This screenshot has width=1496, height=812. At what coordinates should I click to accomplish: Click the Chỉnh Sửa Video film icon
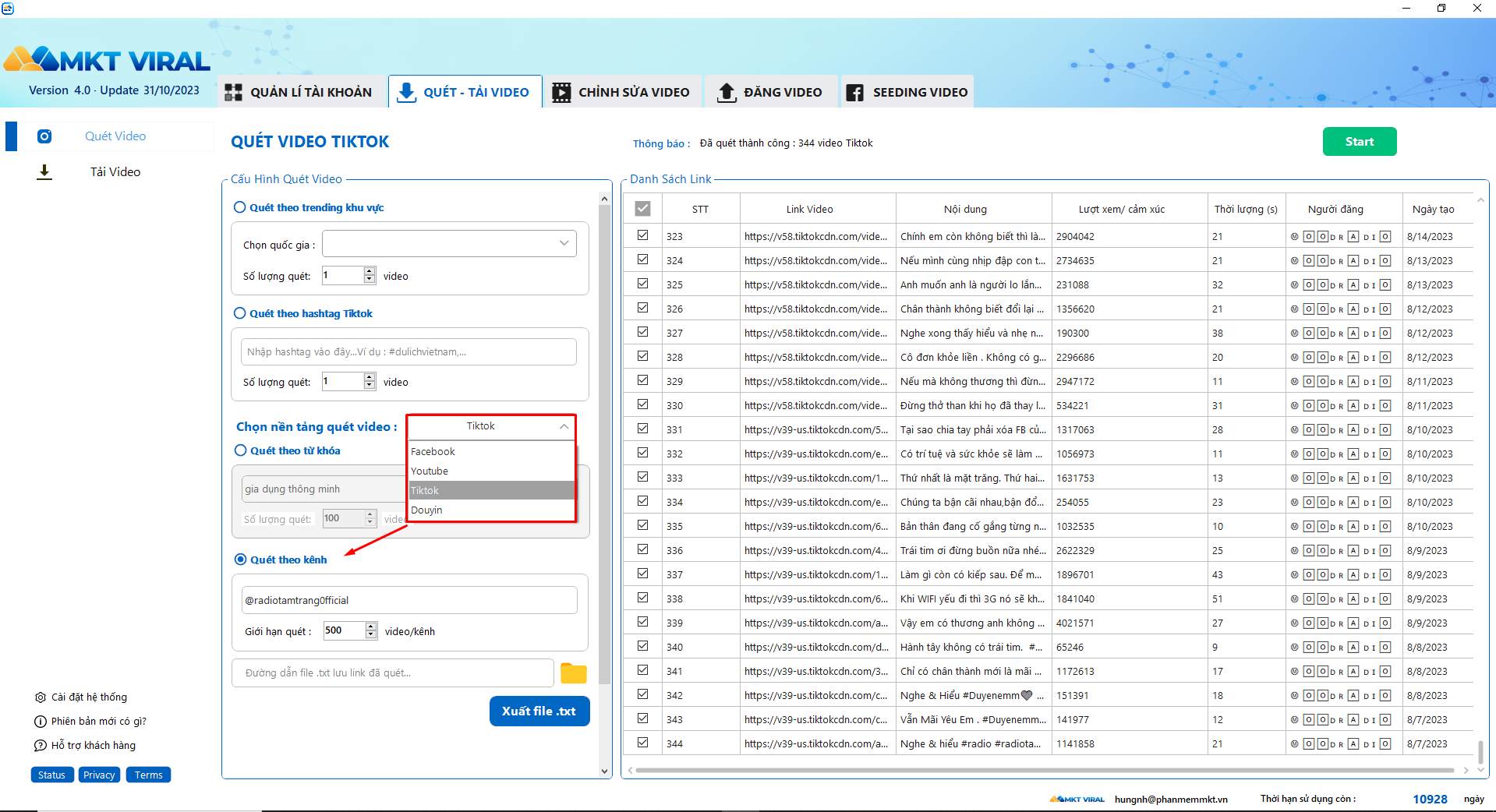point(561,92)
